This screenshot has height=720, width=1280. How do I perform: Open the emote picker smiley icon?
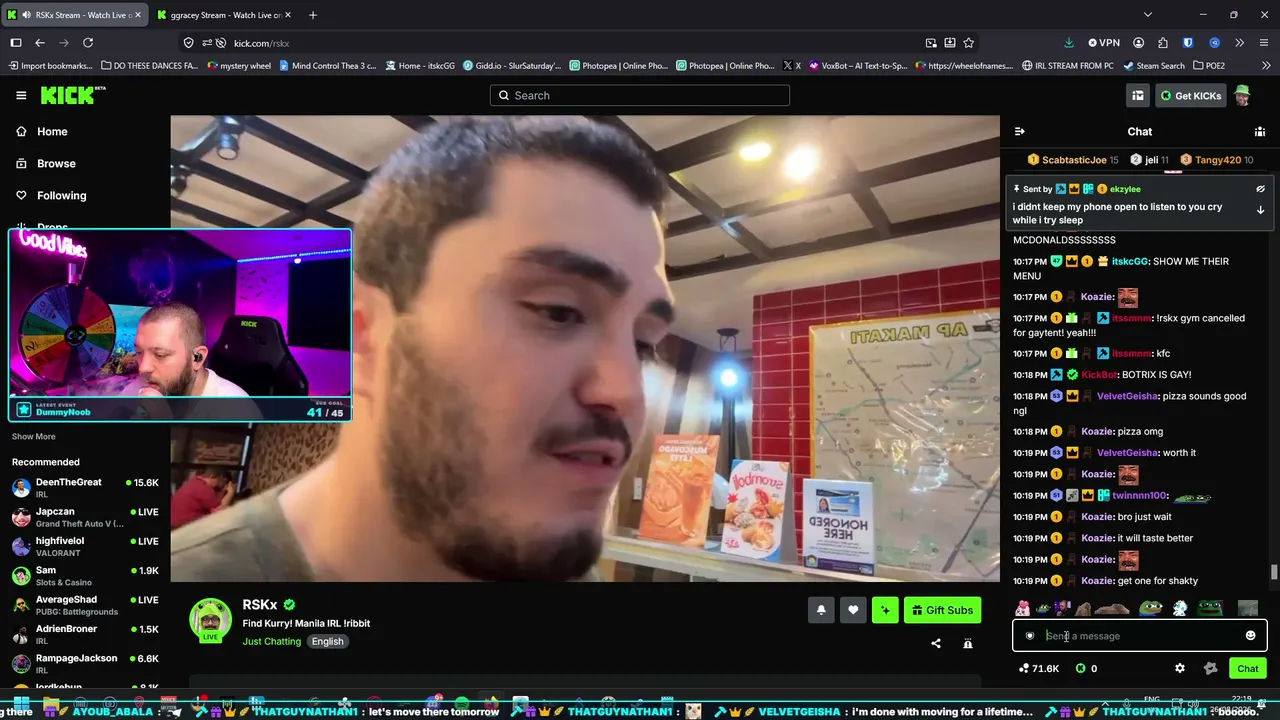(x=1250, y=636)
